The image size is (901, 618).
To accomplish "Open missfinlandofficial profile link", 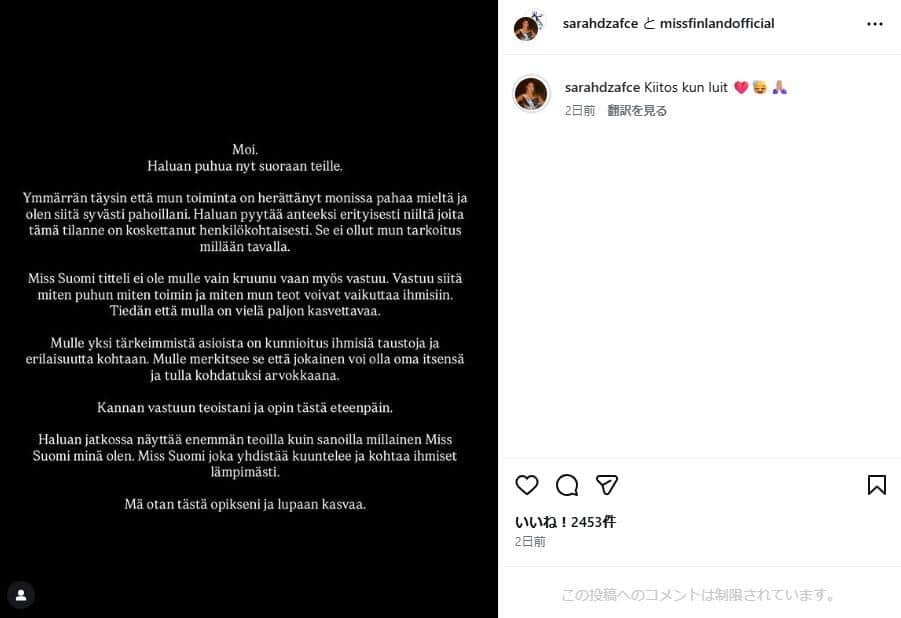I will tap(717, 24).
